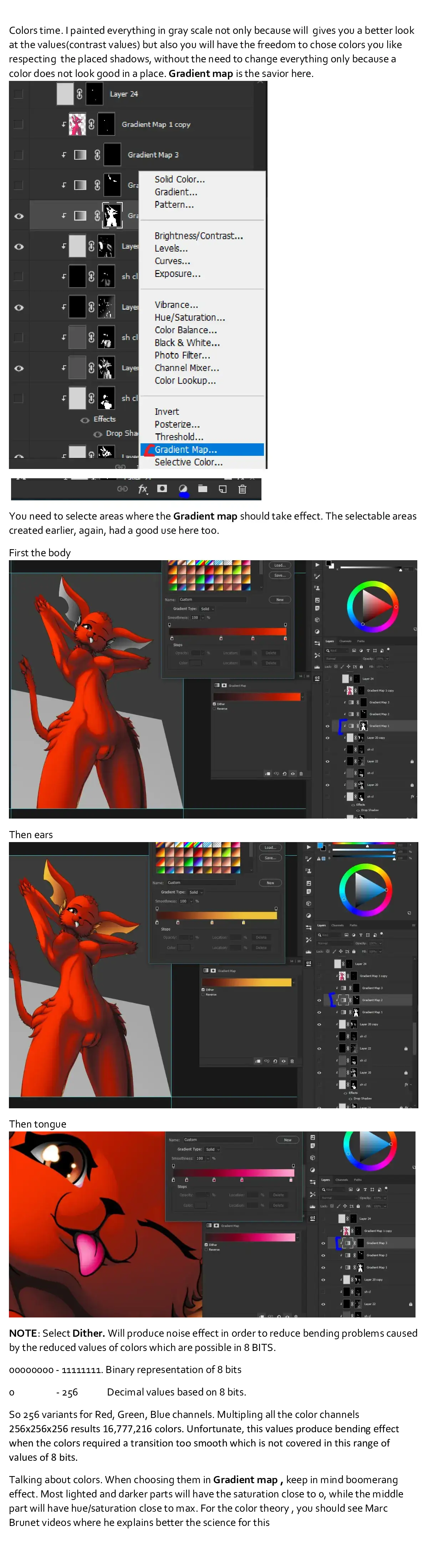Select Hue/Saturation... in the adjustment menu
This screenshot has height=1568, width=428.
[x=189, y=318]
